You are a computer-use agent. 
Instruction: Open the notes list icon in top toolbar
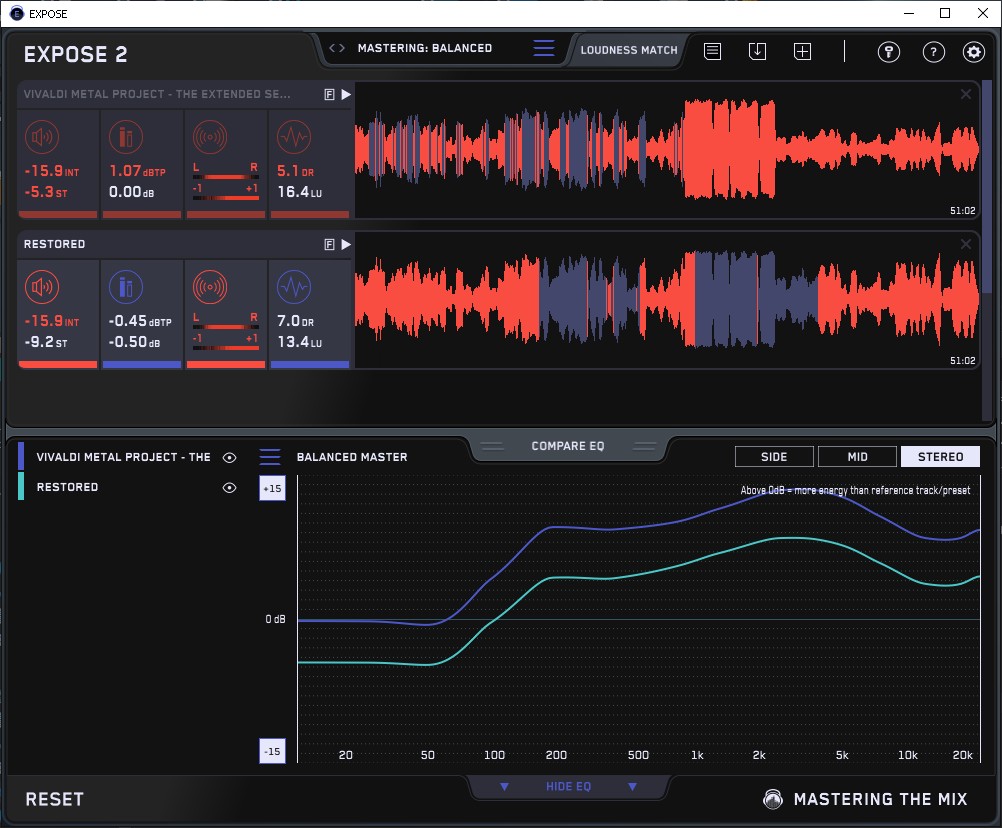713,51
